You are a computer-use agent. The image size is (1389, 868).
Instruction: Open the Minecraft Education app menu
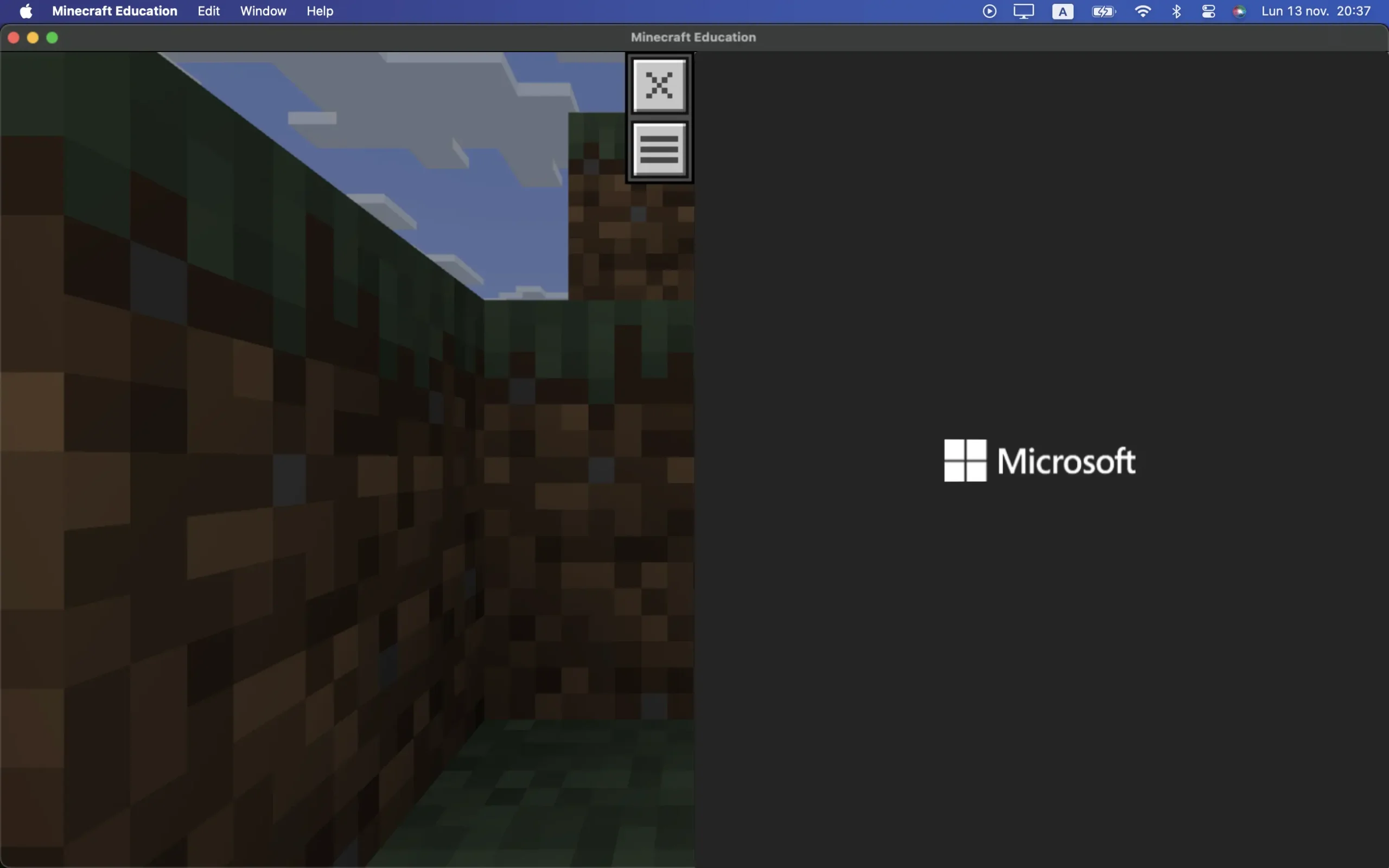[114, 11]
